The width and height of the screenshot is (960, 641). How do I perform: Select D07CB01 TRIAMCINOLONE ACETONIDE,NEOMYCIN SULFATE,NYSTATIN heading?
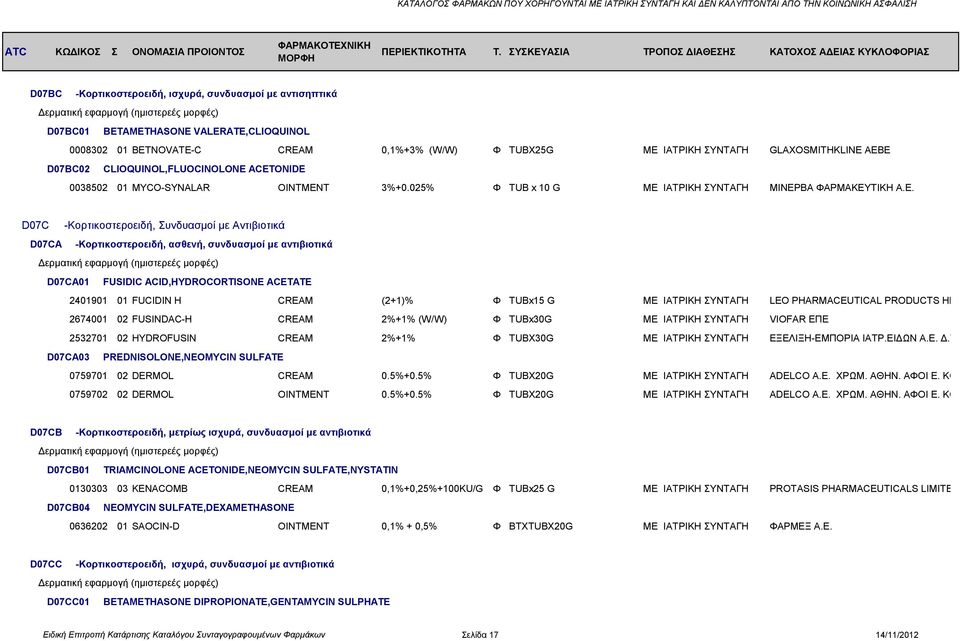click(x=222, y=470)
